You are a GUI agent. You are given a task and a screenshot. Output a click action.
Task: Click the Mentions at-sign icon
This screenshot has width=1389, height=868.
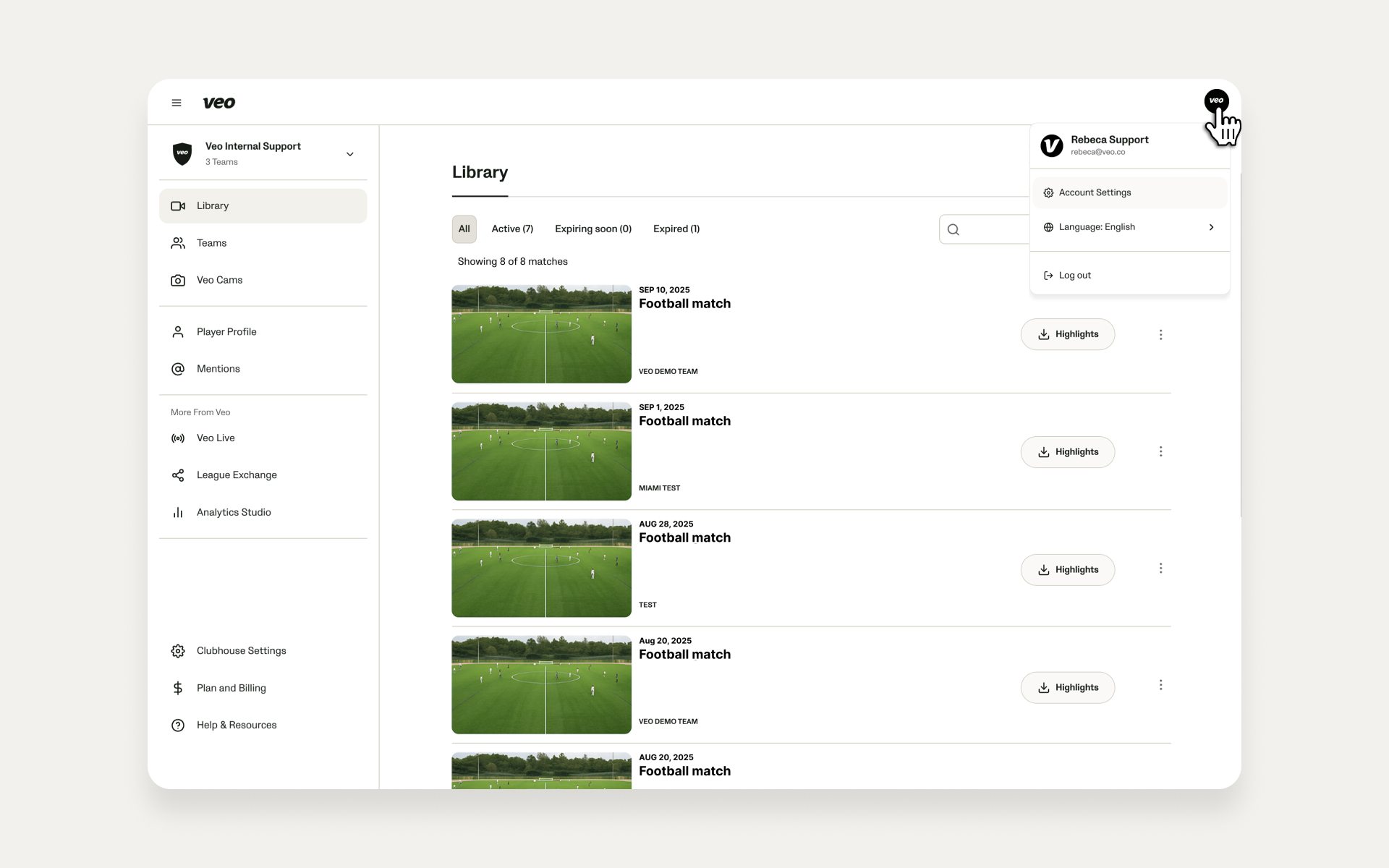[x=178, y=369]
